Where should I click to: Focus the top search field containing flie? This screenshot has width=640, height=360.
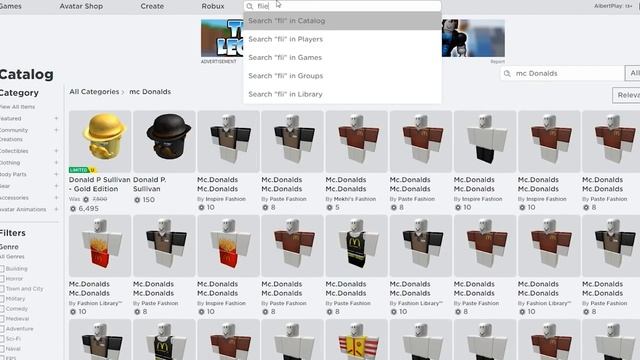(x=342, y=6)
